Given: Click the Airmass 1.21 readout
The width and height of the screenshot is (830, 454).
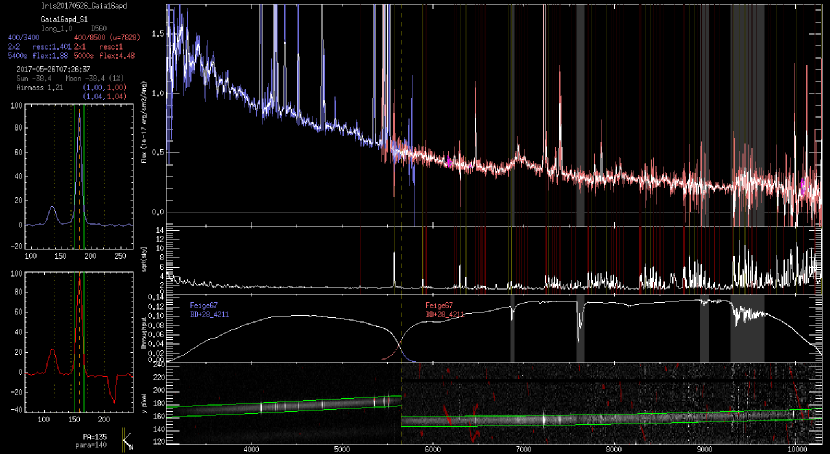Looking at the screenshot, I should 42,87.
